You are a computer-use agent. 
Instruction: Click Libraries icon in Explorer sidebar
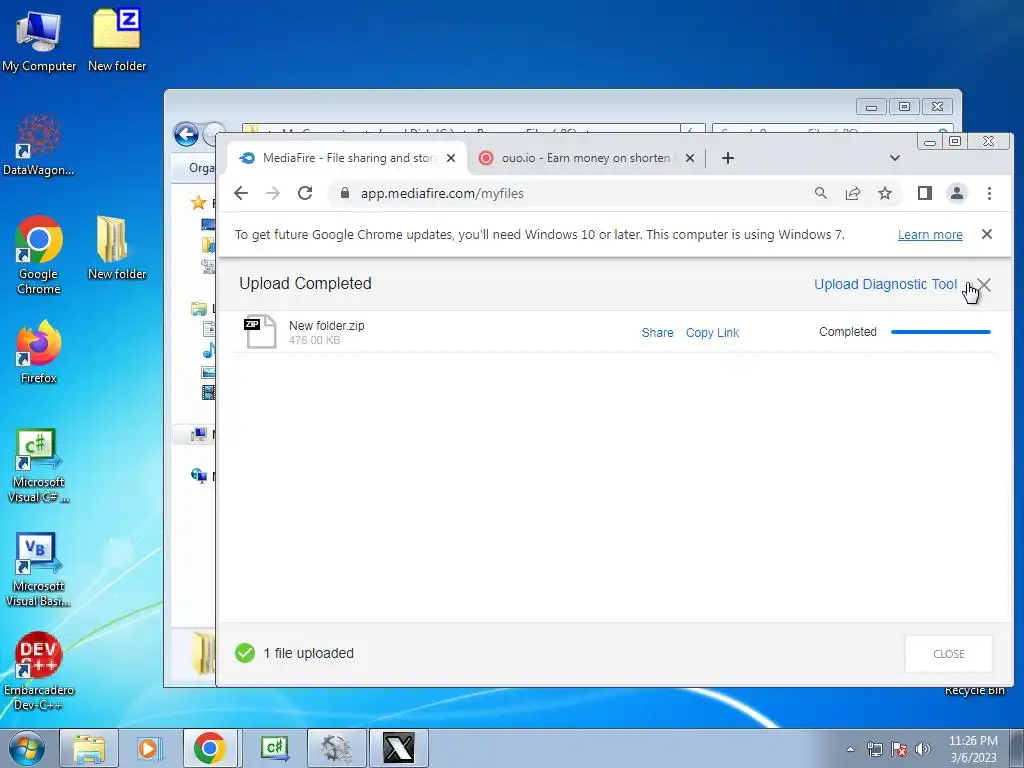[199, 308]
